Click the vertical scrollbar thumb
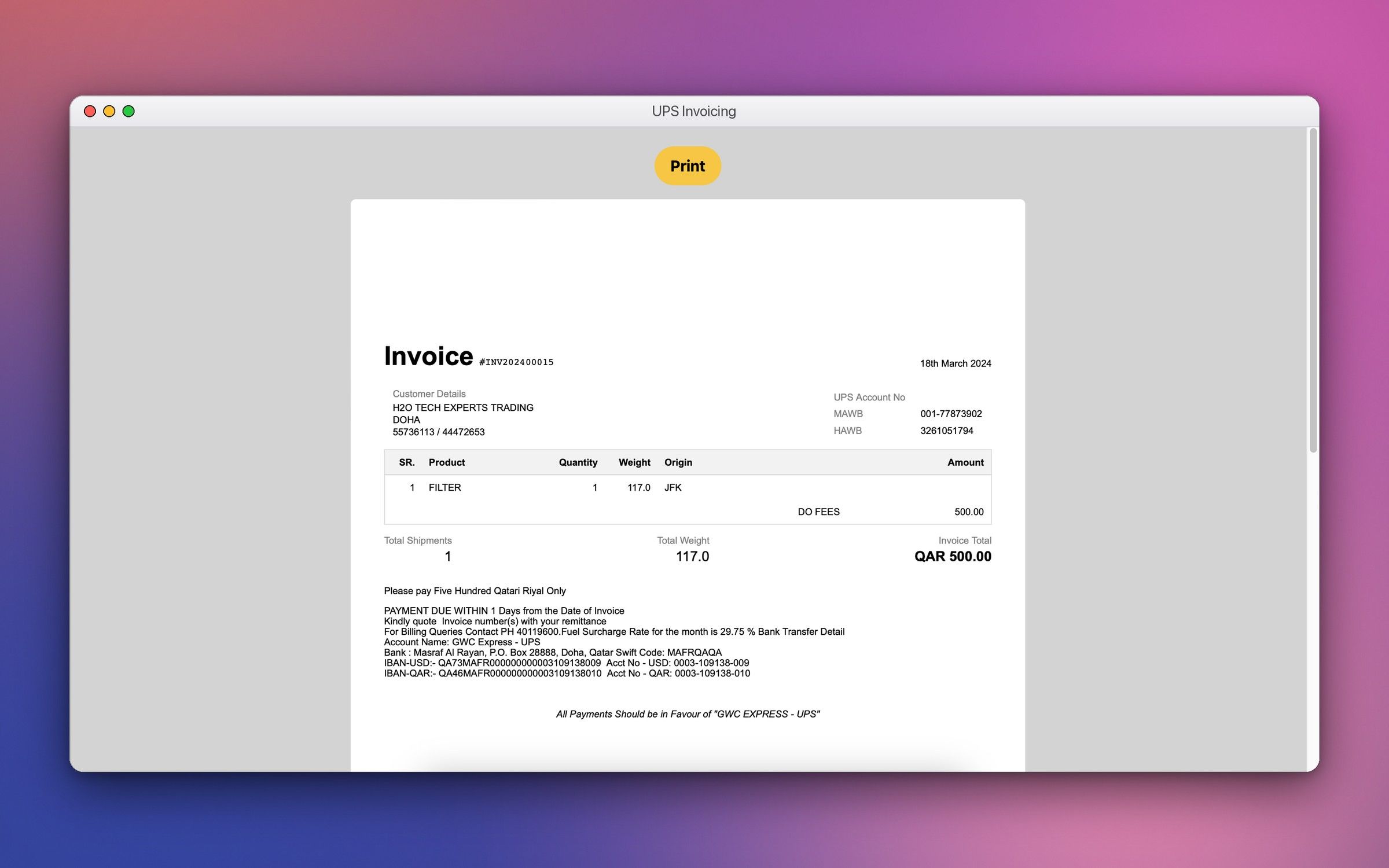 (x=1313, y=290)
